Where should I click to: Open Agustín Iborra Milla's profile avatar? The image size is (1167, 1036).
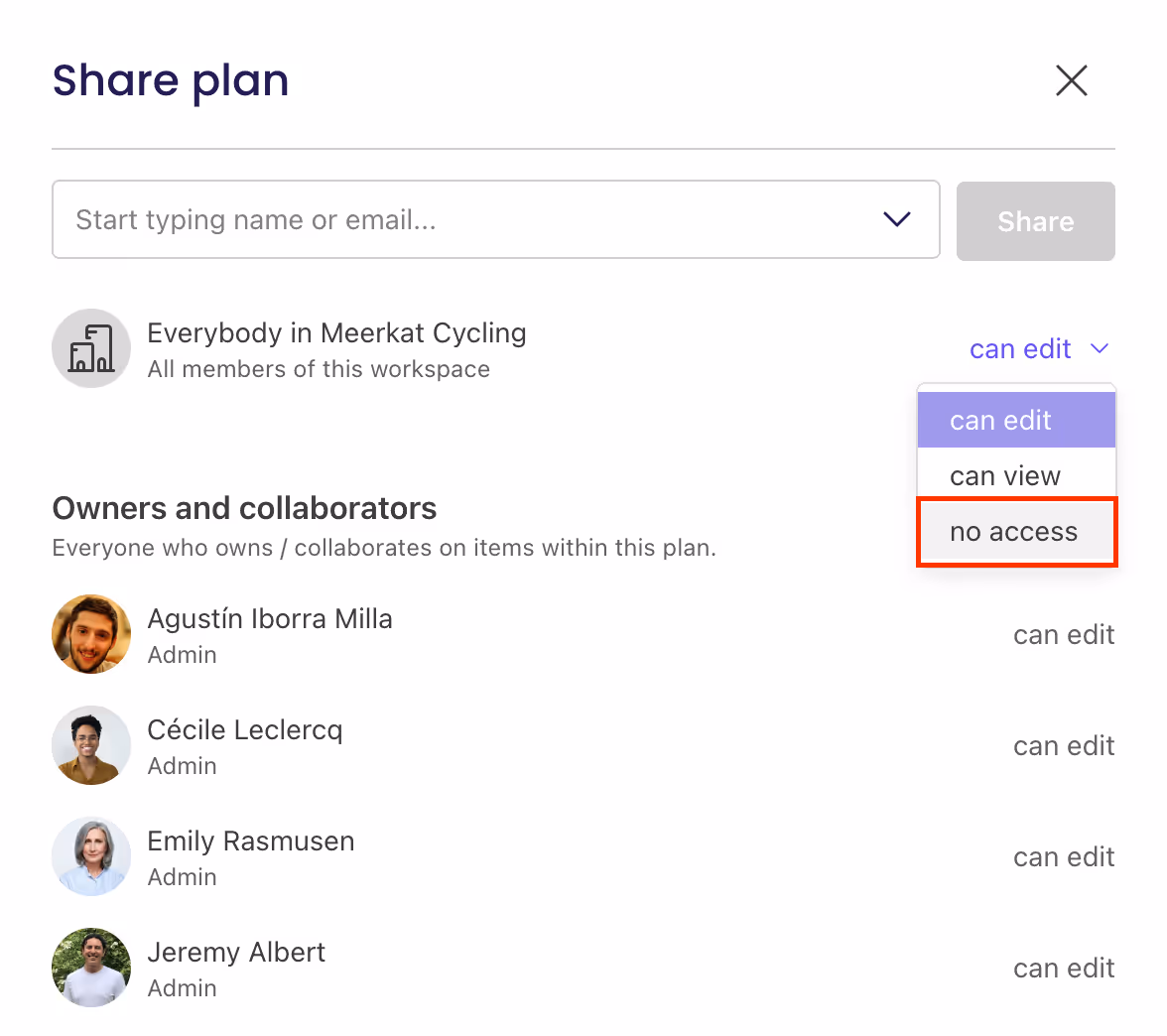click(90, 634)
